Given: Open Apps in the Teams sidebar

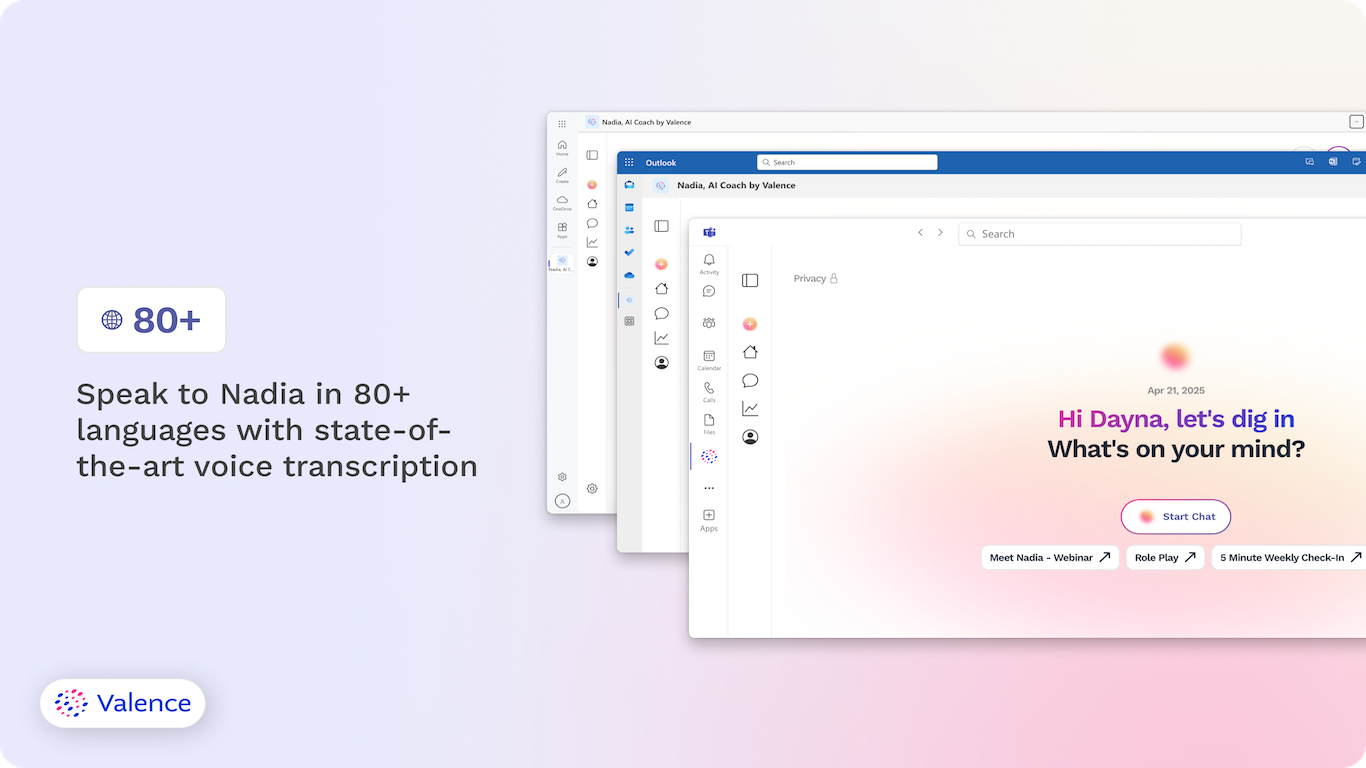Looking at the screenshot, I should click(x=709, y=519).
